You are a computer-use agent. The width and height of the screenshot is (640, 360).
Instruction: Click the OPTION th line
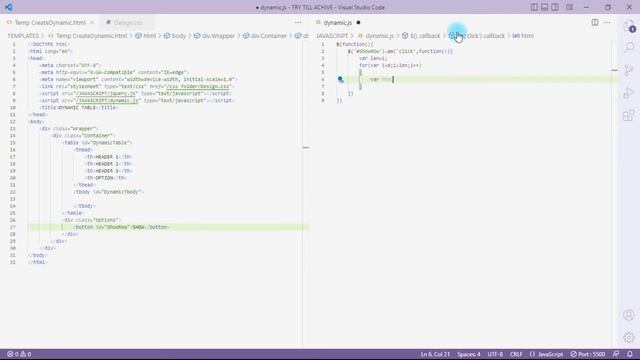[x=106, y=178]
